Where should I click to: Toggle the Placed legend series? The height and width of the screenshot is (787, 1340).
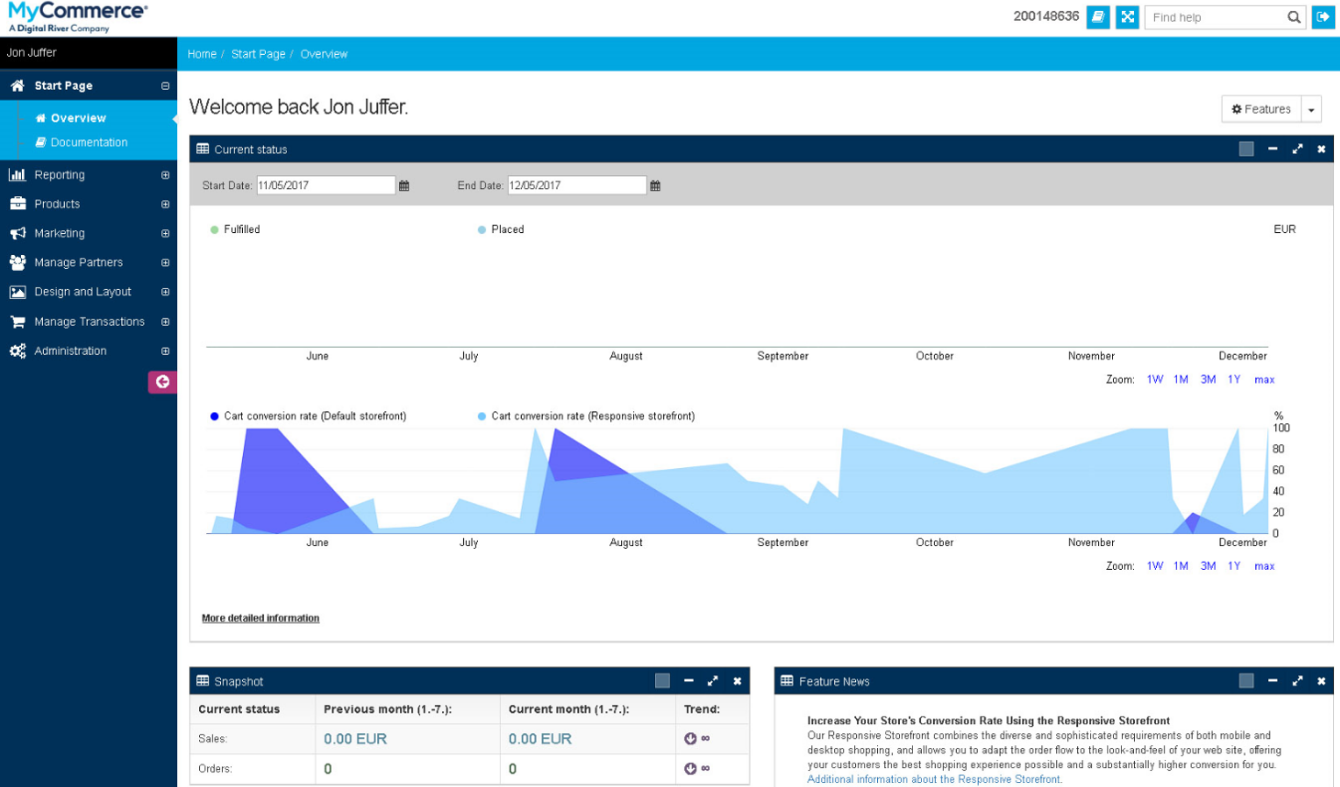pyautogui.click(x=501, y=230)
